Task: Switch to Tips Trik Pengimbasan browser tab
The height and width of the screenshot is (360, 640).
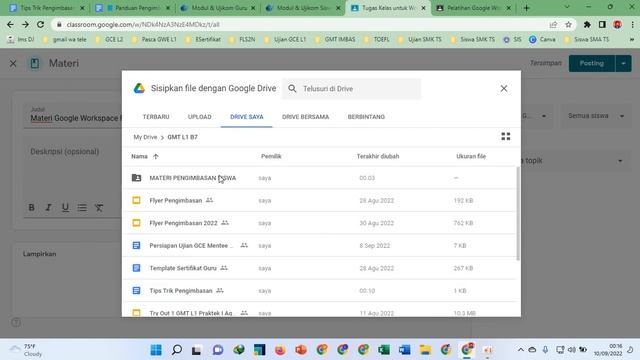Action: coord(46,8)
